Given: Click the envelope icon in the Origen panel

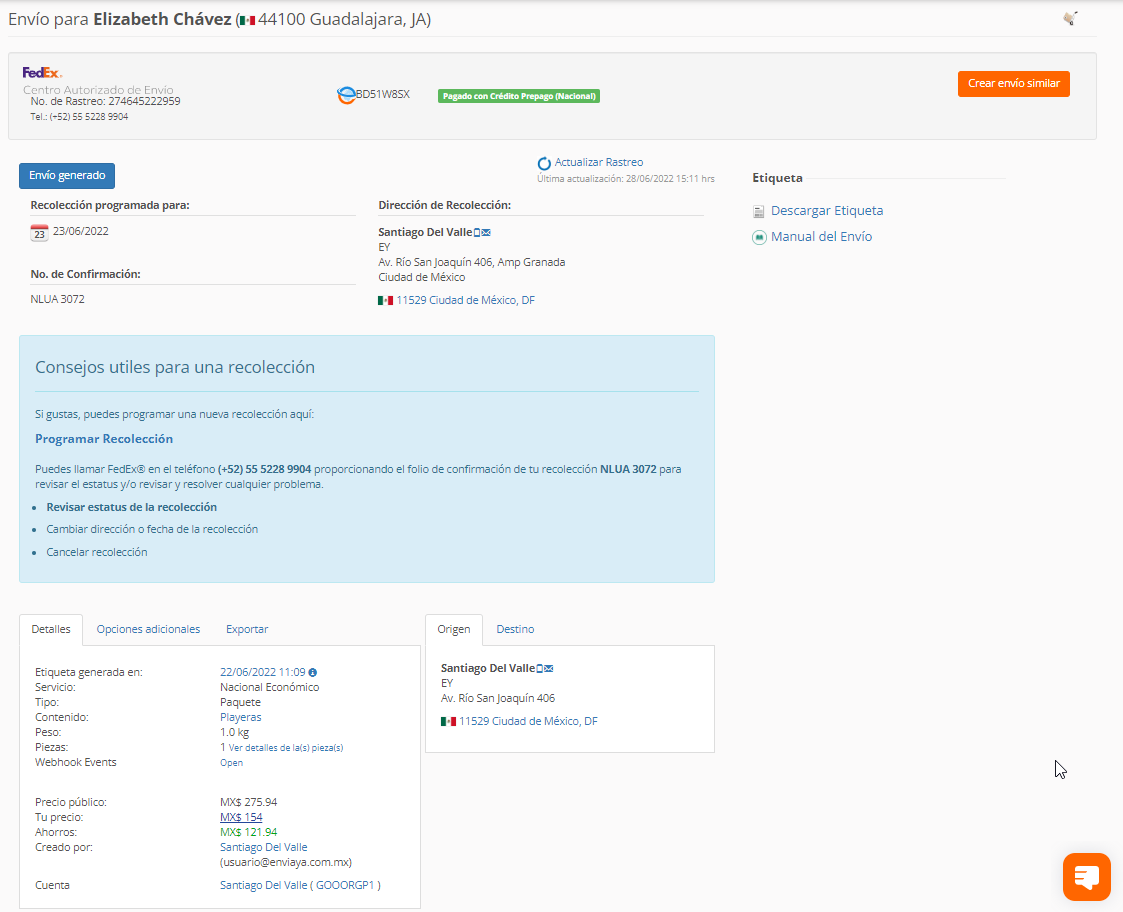Looking at the screenshot, I should click(549, 668).
